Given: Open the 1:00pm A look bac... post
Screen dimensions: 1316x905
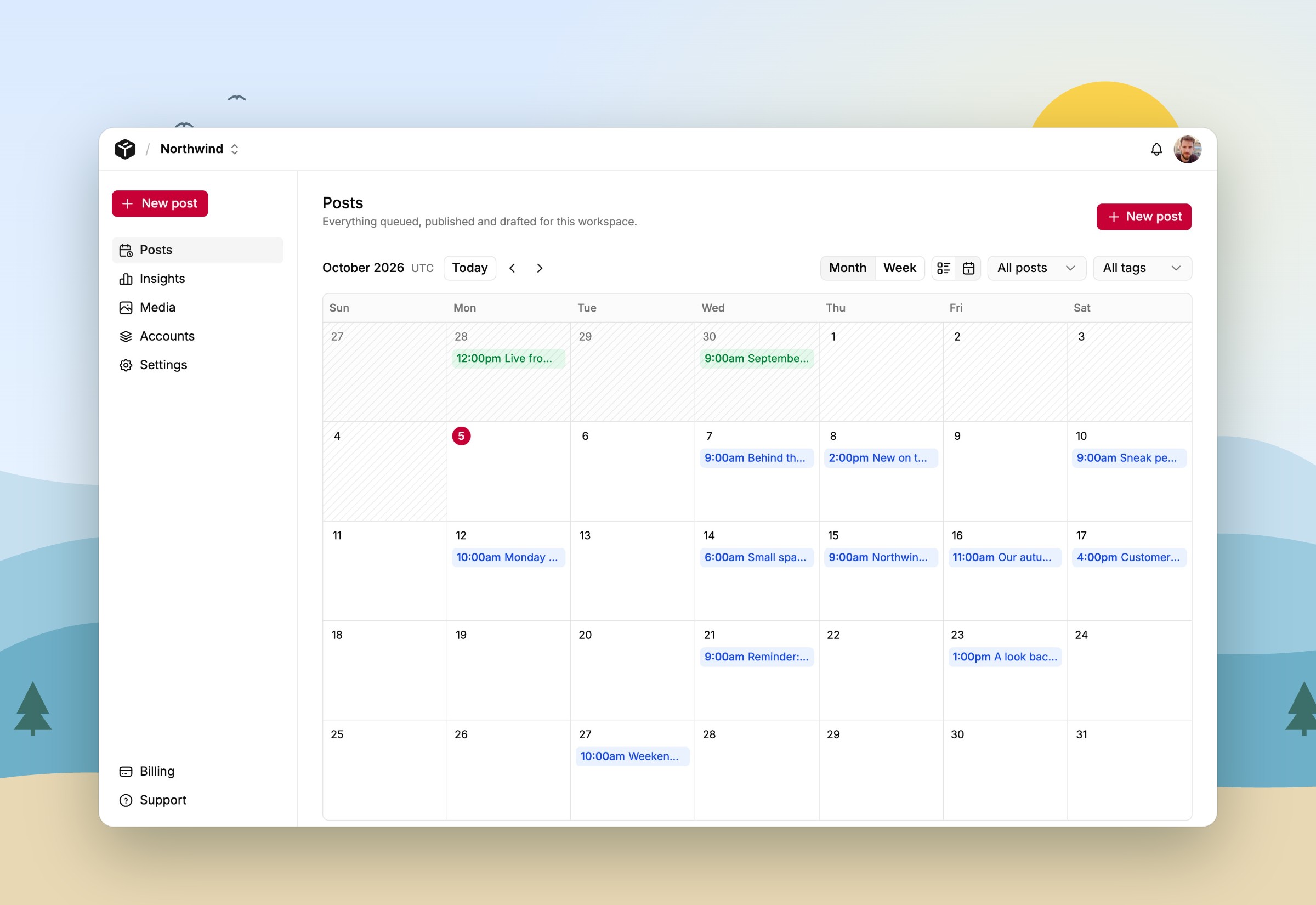Looking at the screenshot, I should 1005,657.
